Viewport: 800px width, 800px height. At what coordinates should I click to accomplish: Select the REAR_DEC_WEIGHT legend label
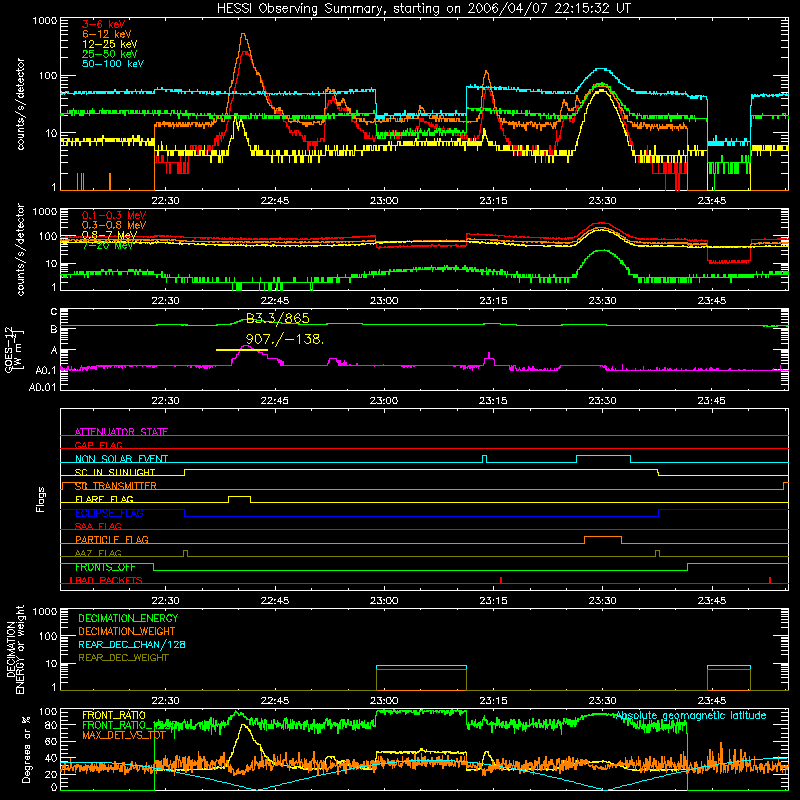click(123, 658)
